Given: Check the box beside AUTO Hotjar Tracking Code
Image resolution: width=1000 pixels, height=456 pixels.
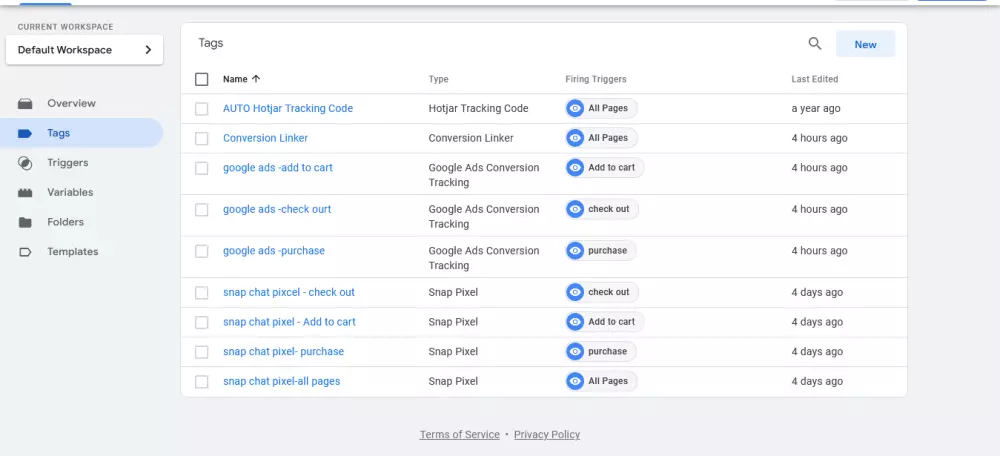Looking at the screenshot, I should tap(202, 109).
